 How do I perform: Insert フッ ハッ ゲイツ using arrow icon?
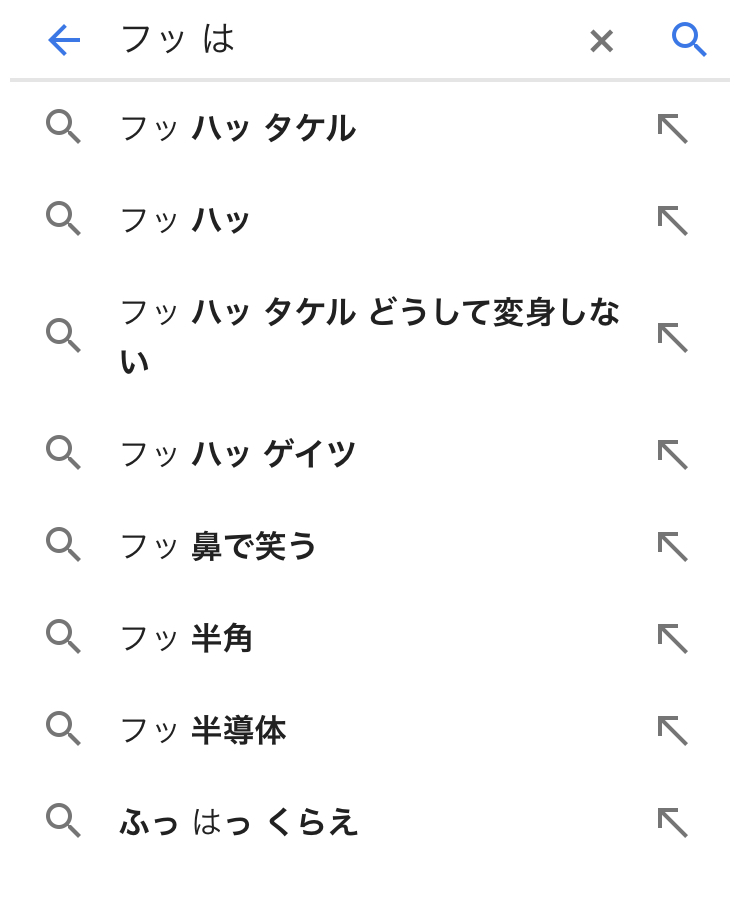click(x=672, y=454)
